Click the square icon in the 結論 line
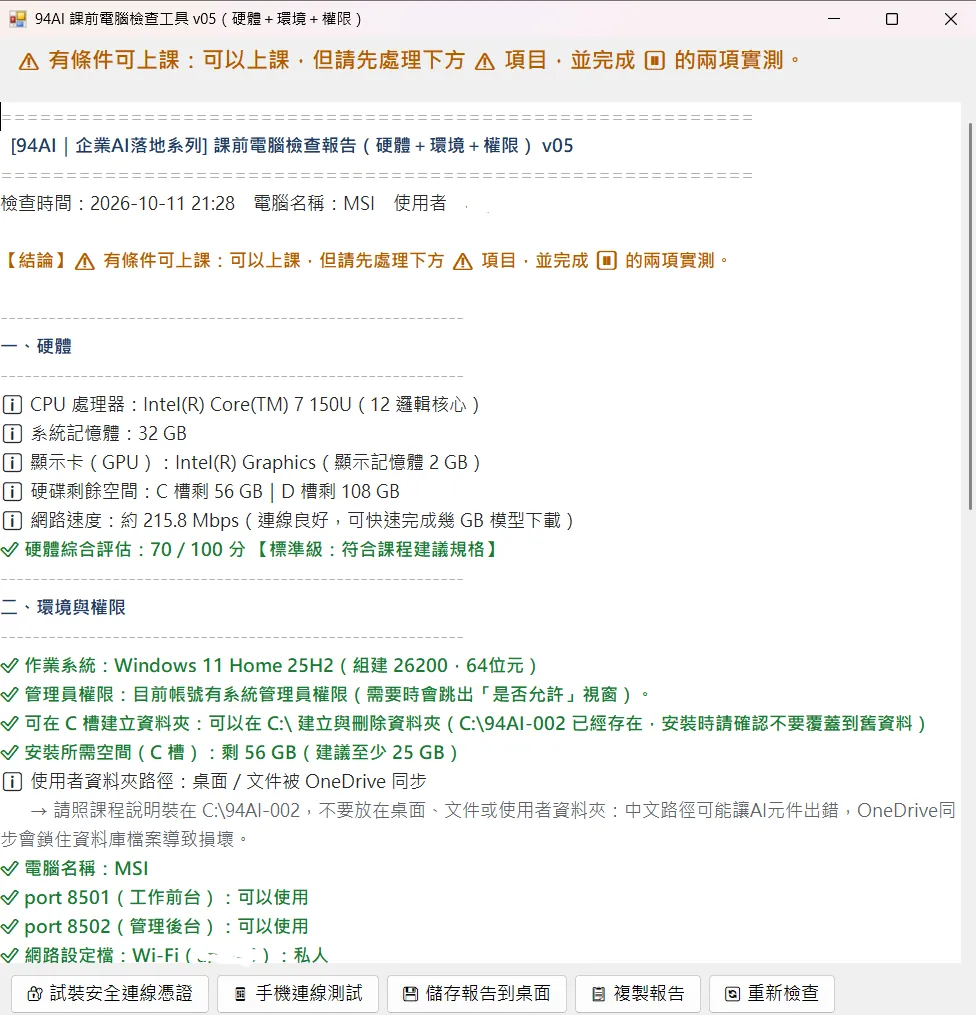The image size is (976, 1015). pyautogui.click(x=606, y=261)
